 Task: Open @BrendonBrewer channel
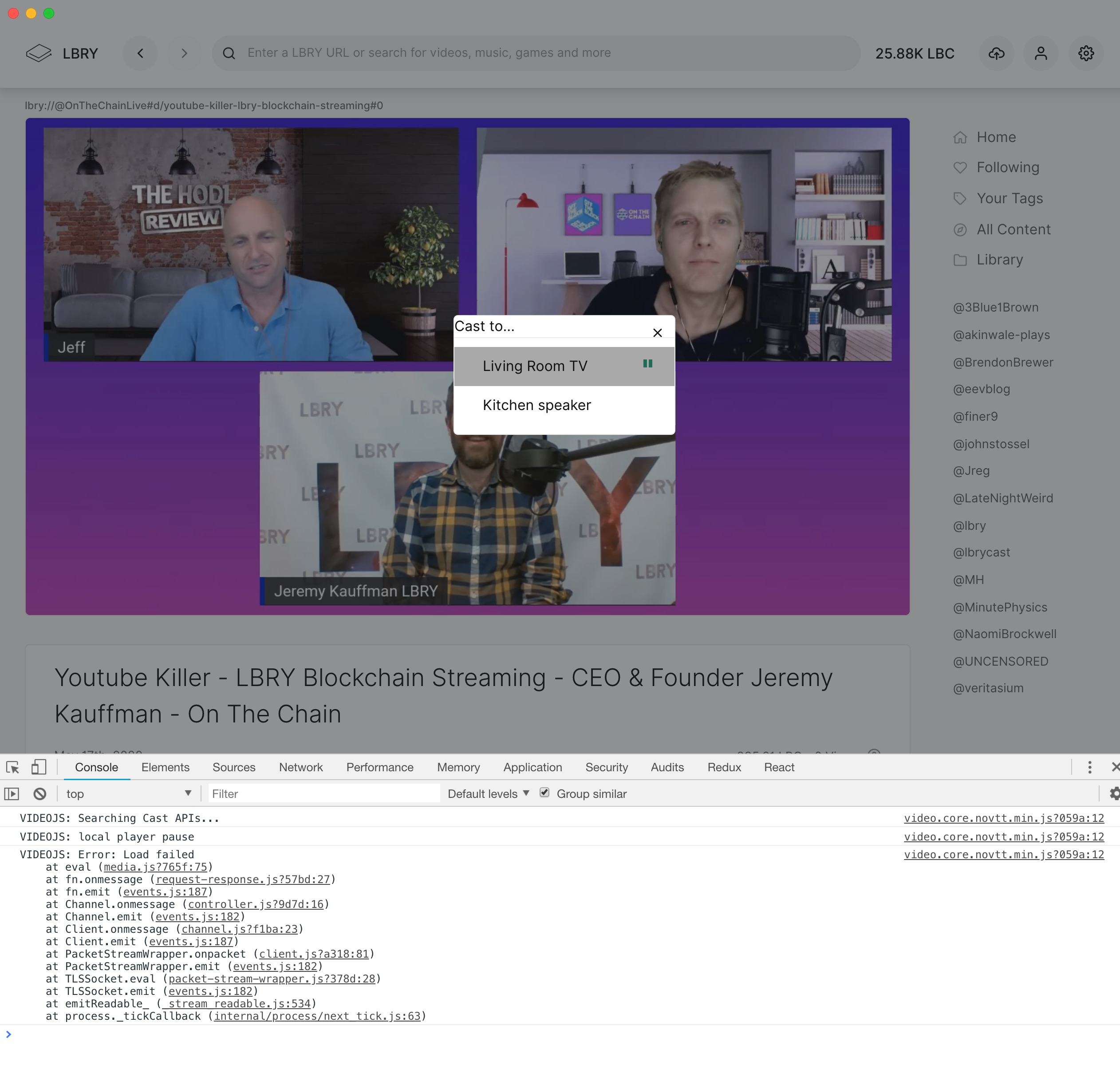coord(1003,362)
